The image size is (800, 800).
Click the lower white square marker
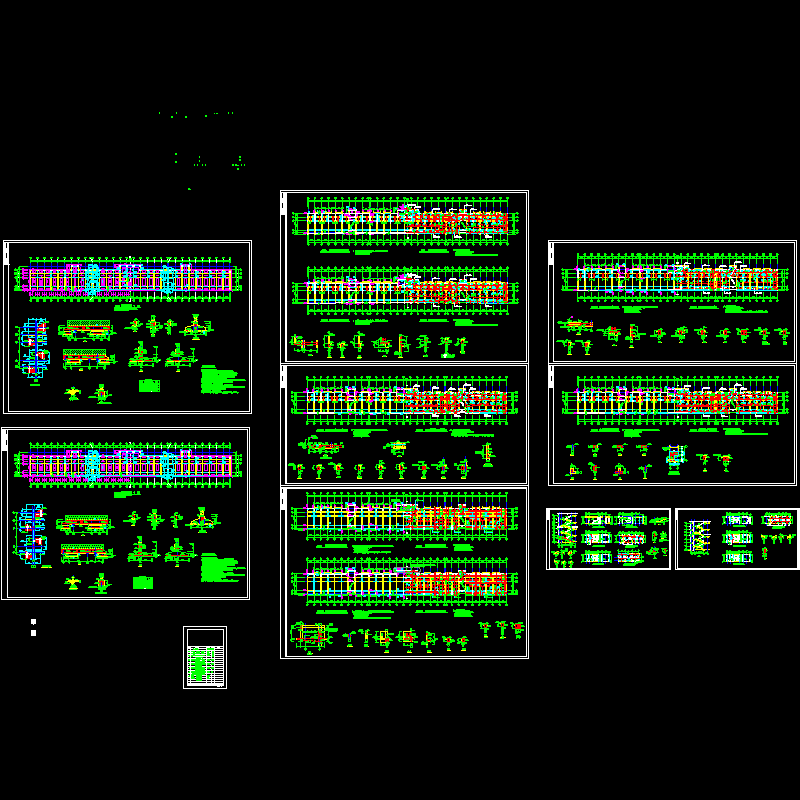click(33, 633)
